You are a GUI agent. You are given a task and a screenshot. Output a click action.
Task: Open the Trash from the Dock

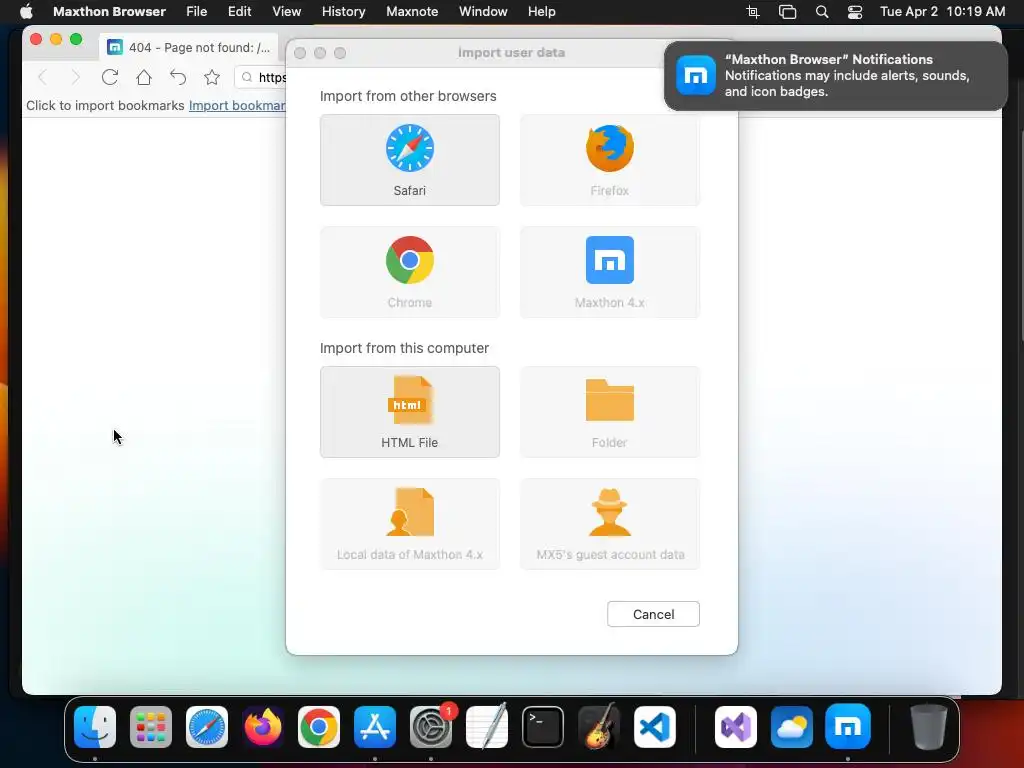tap(928, 727)
